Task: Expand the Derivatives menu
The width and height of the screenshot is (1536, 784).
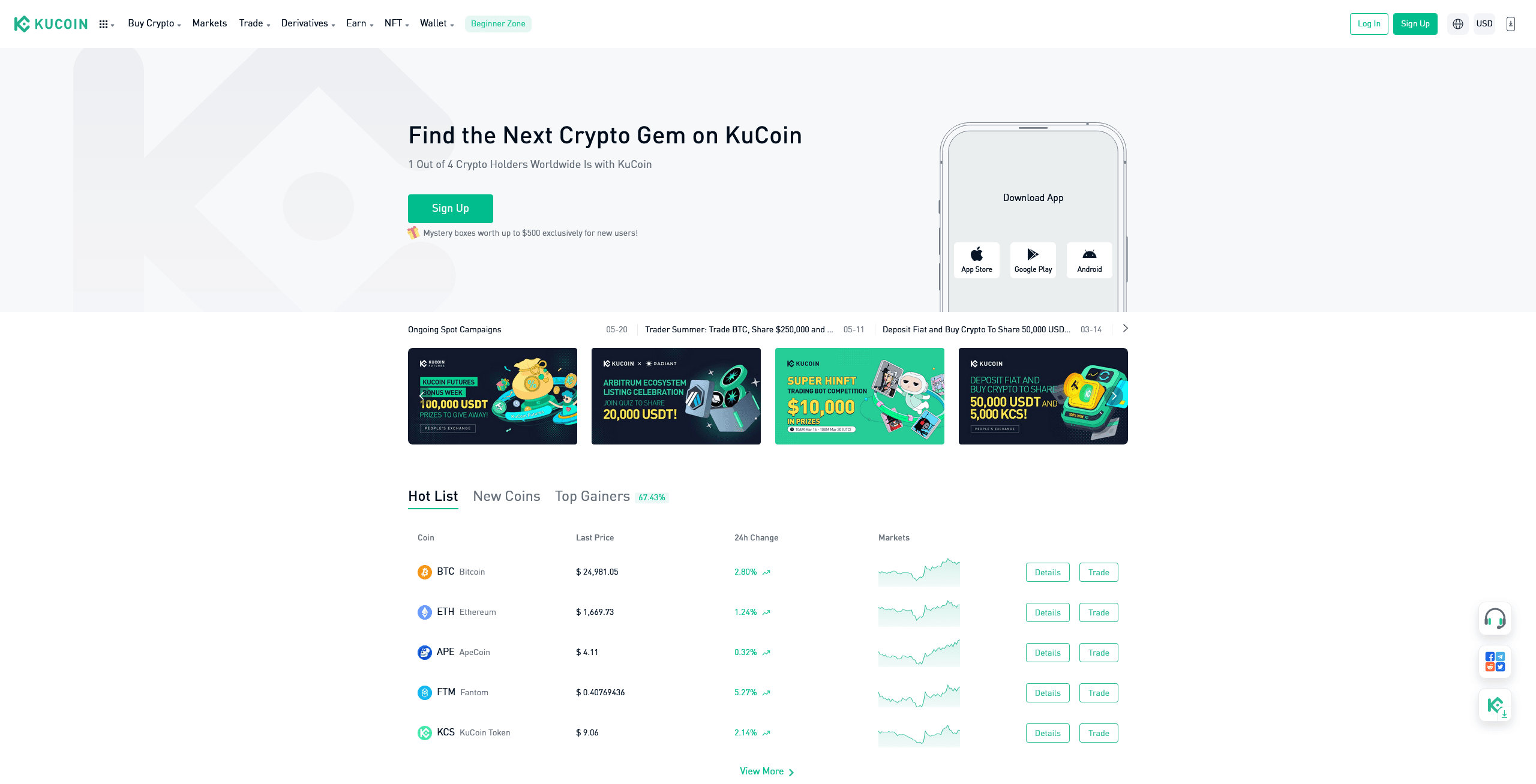Action: pos(308,23)
